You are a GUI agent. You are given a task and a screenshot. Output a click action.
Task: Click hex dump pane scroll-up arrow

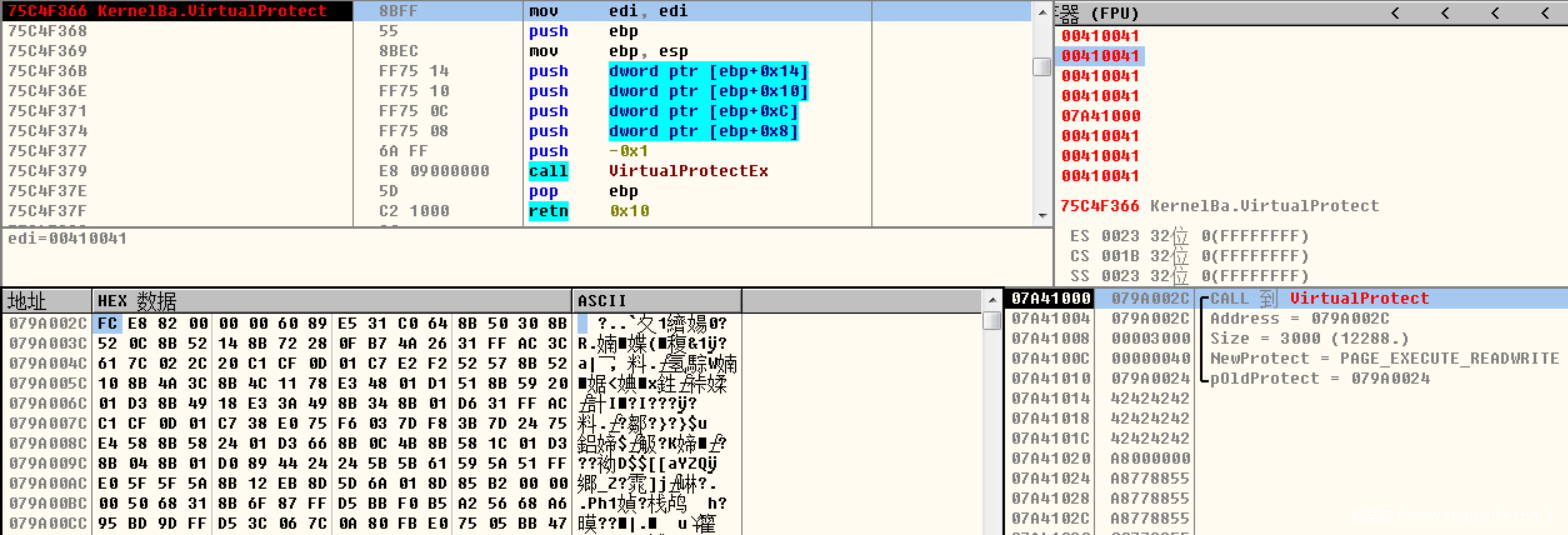[x=991, y=302]
